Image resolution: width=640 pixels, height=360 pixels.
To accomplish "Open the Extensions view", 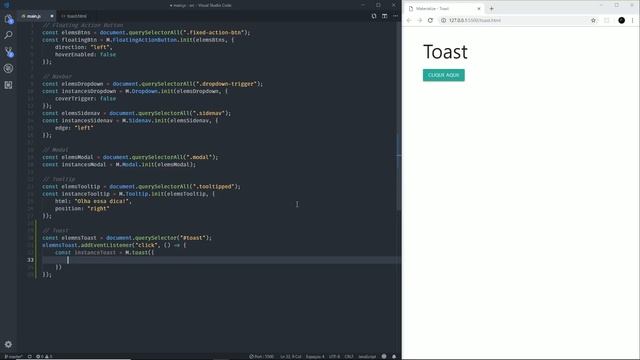I will [x=8, y=85].
